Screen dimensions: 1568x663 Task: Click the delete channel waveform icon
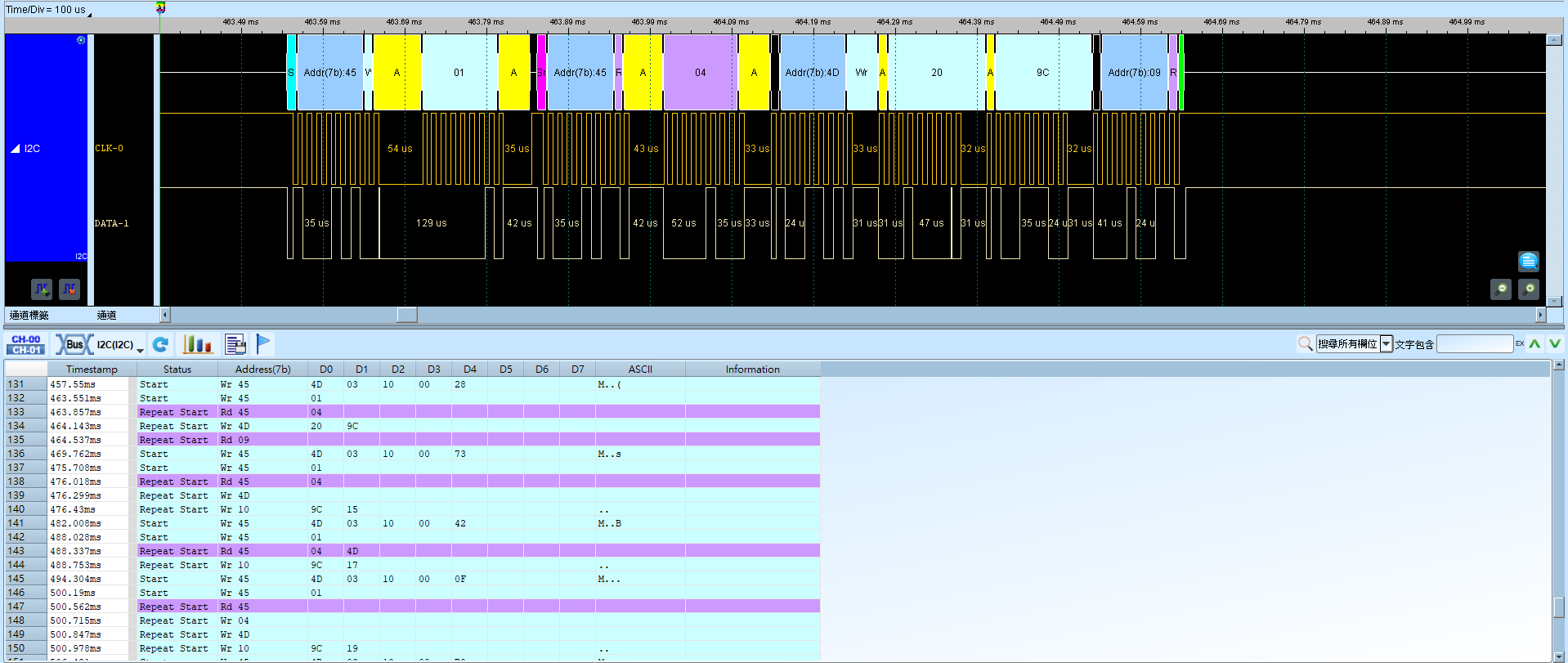point(69,289)
